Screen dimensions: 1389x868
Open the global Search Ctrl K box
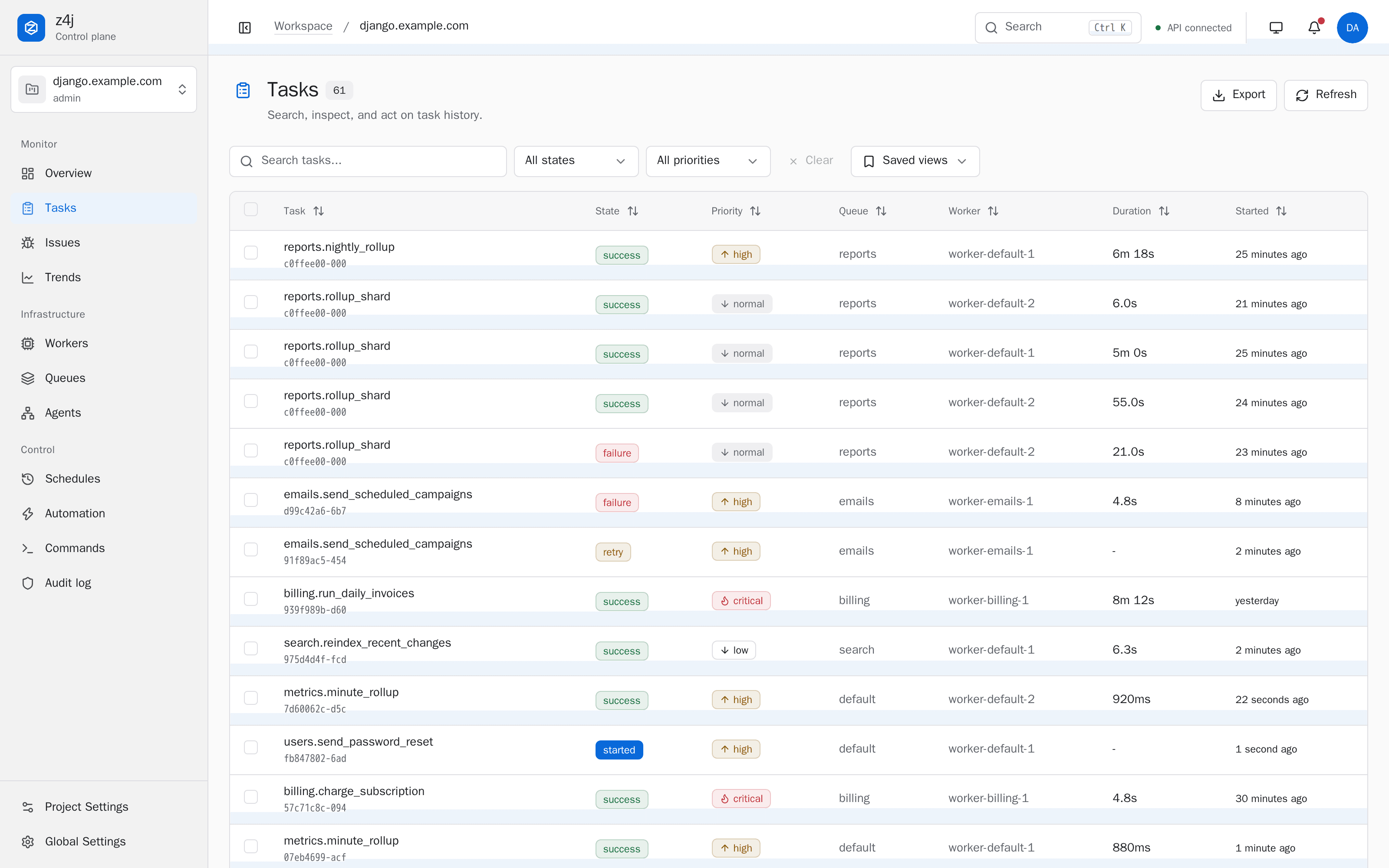click(x=1057, y=27)
